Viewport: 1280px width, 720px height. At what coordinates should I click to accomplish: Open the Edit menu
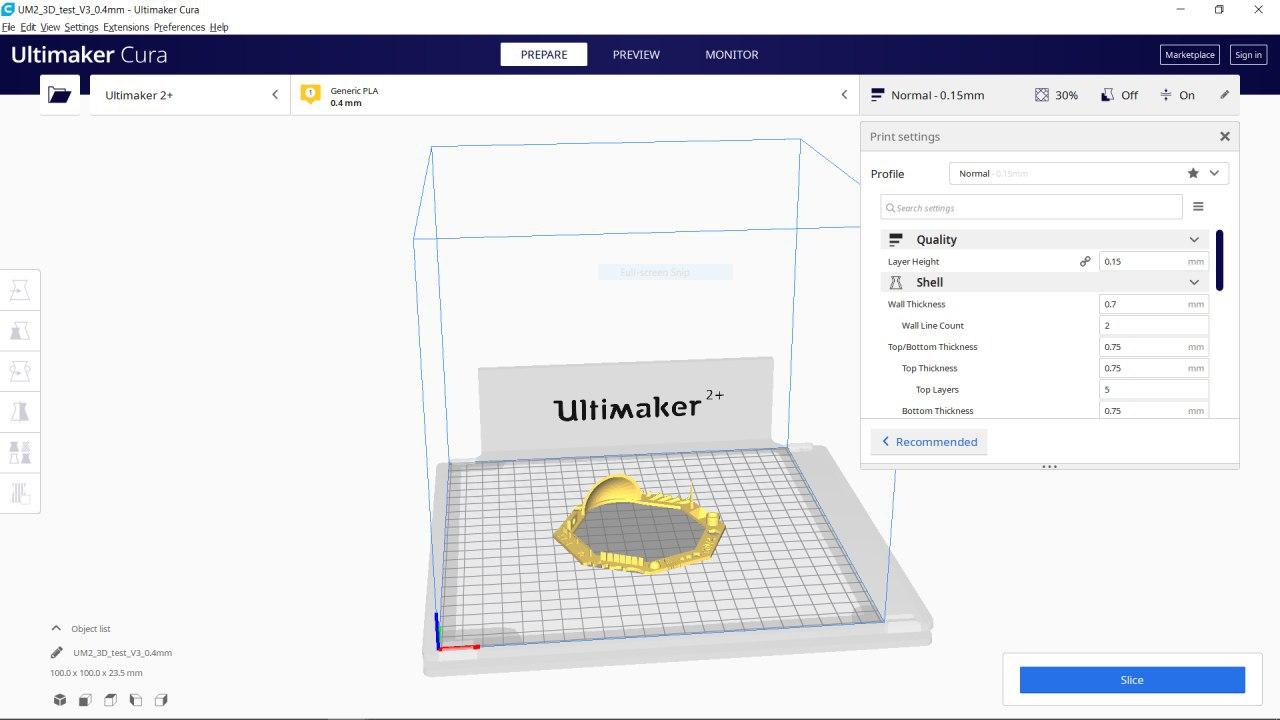[28, 27]
